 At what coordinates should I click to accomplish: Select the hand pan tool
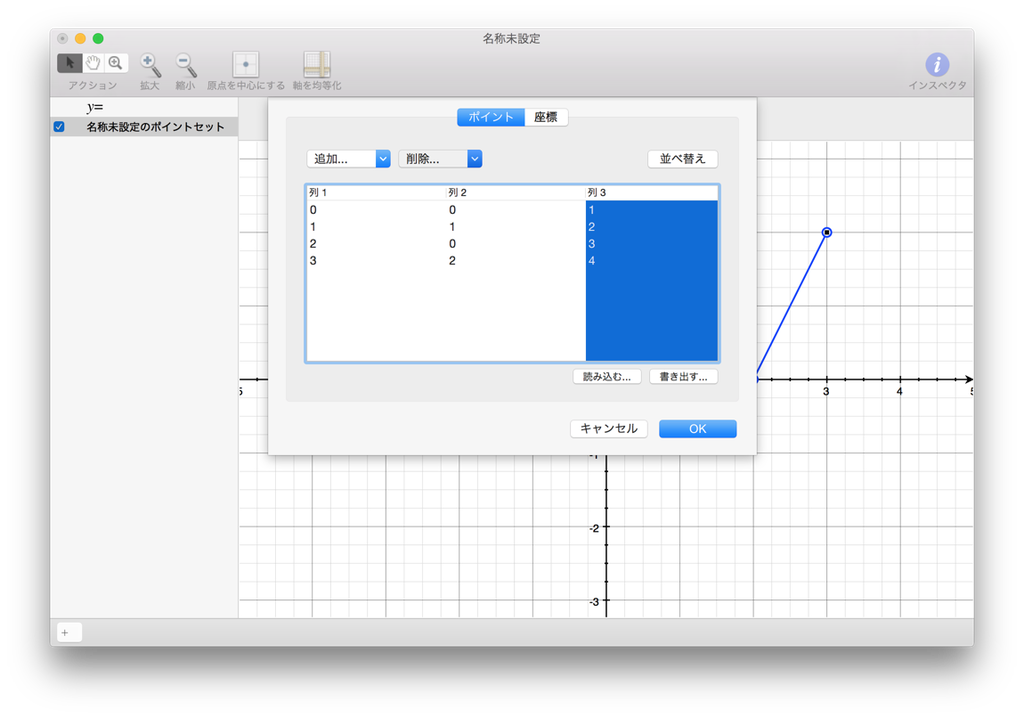pyautogui.click(x=91, y=62)
